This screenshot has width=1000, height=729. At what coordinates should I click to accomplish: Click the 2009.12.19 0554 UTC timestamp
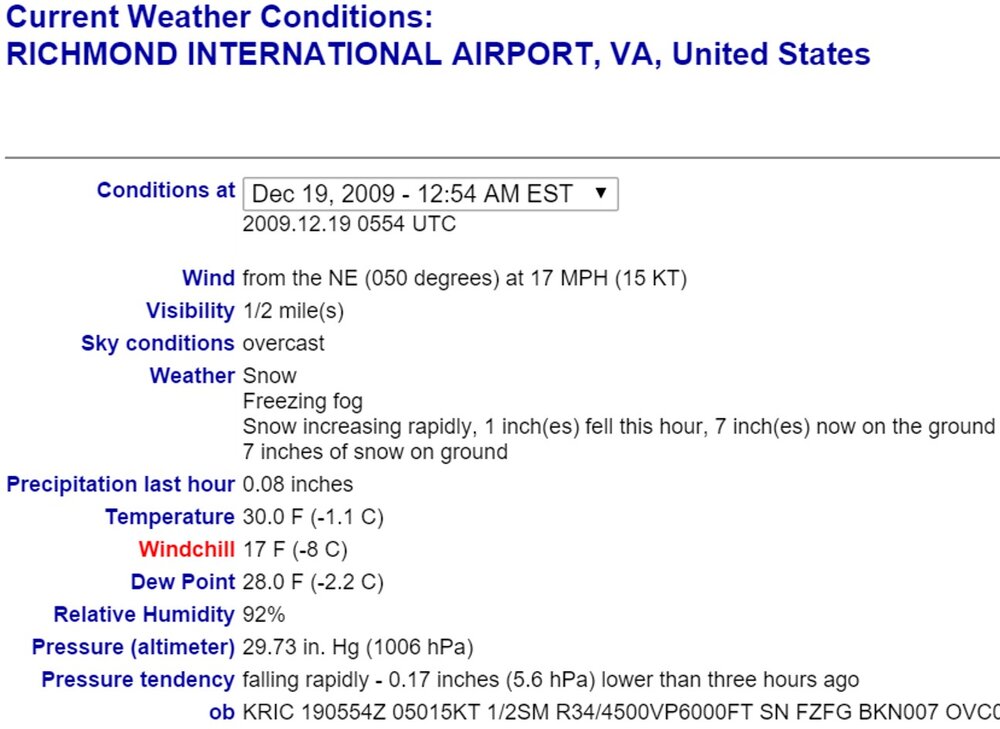pos(349,224)
